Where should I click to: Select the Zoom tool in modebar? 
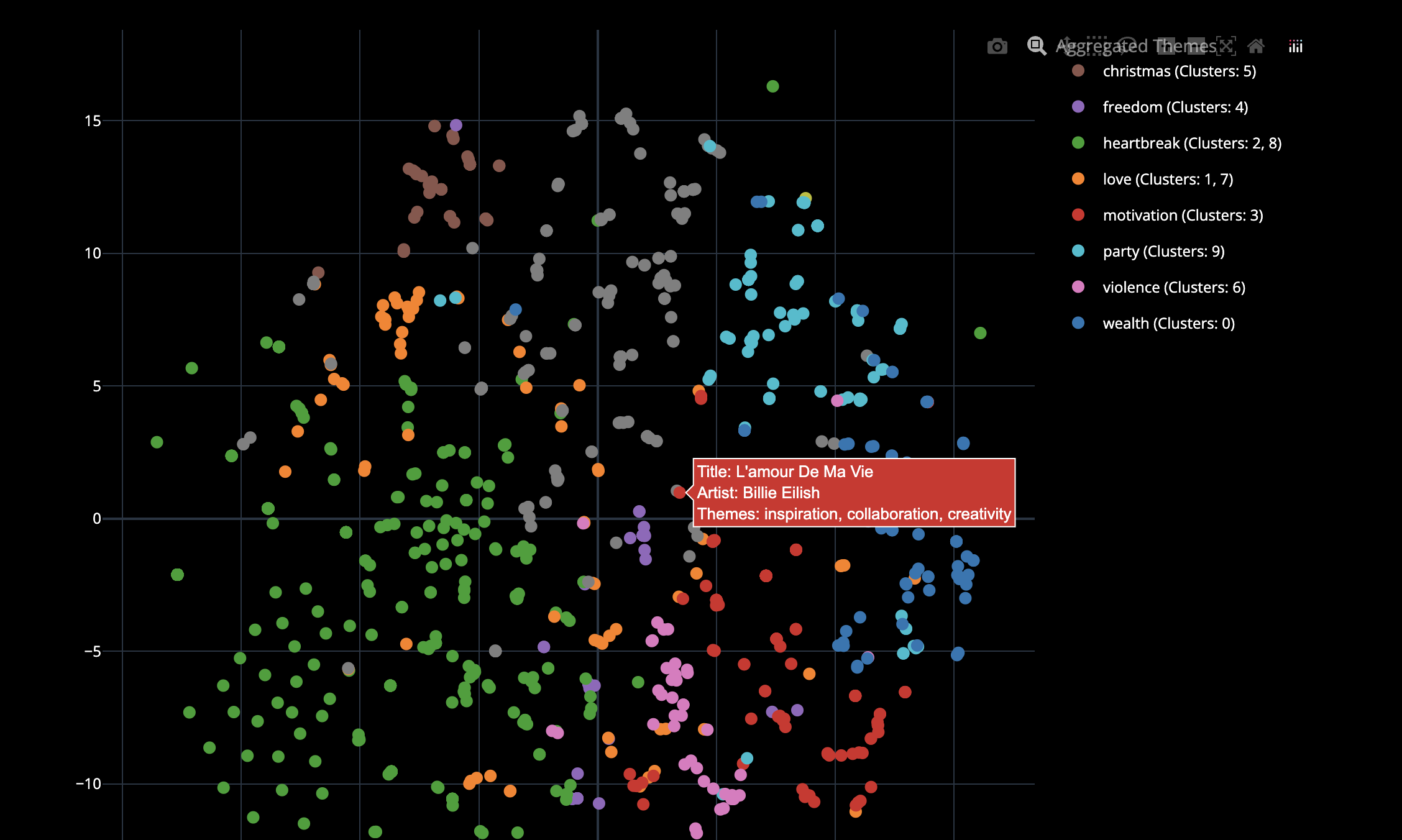pyautogui.click(x=1036, y=46)
